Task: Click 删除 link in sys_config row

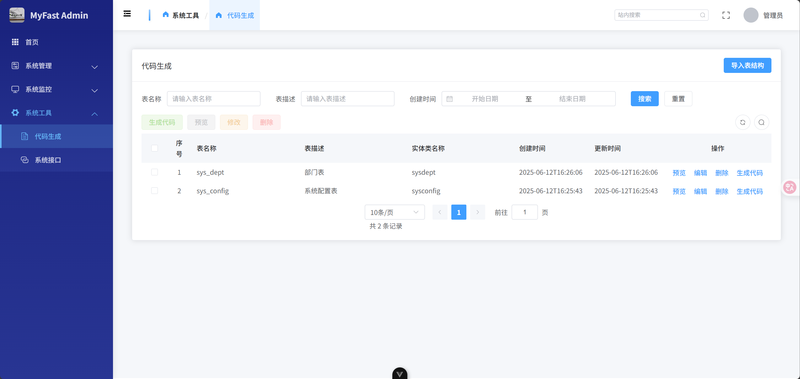Action: click(722, 192)
